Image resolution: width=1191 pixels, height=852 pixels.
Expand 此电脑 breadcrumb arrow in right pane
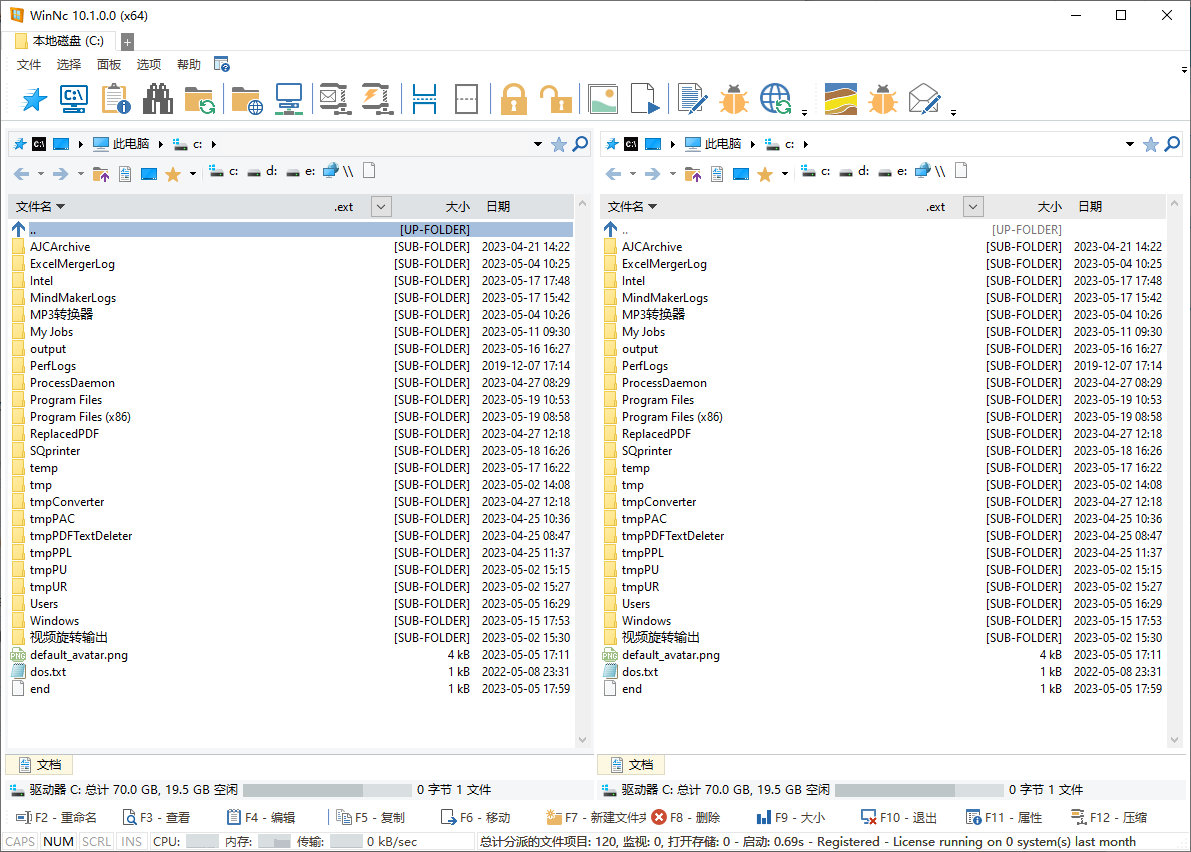point(753,144)
